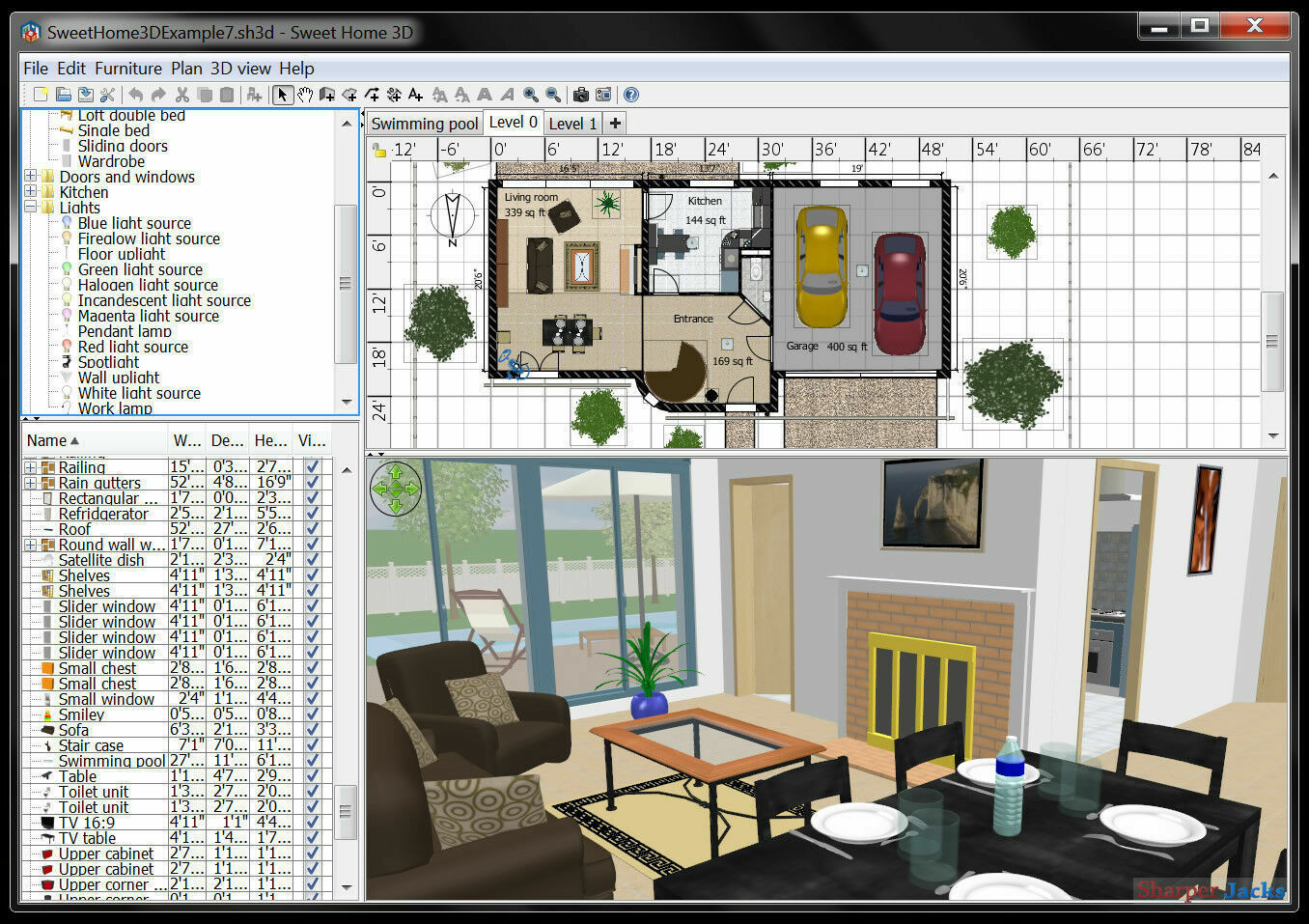Click furniture list scroll-up arrow
Image resolution: width=1309 pixels, height=924 pixels.
tap(347, 470)
